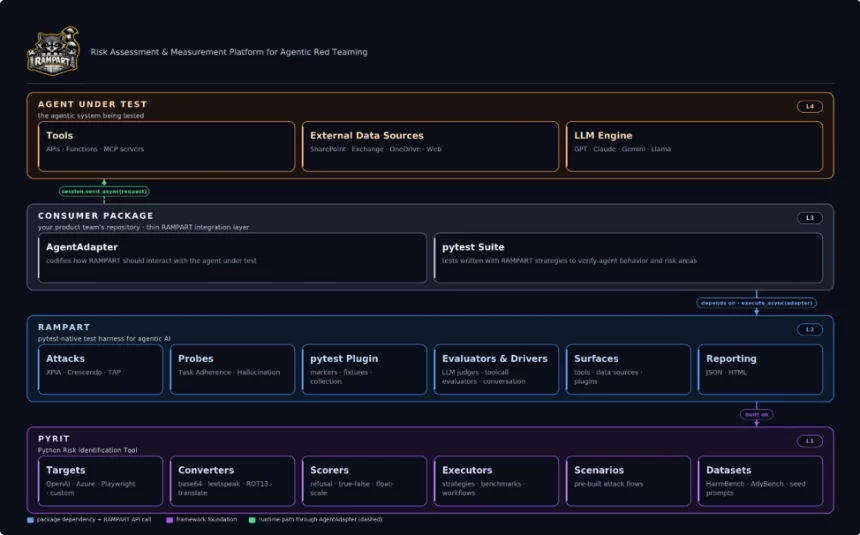860x535 pixels.
Task: Click 'Python Risk Identification Tool' subtitle
Action: tap(88, 450)
